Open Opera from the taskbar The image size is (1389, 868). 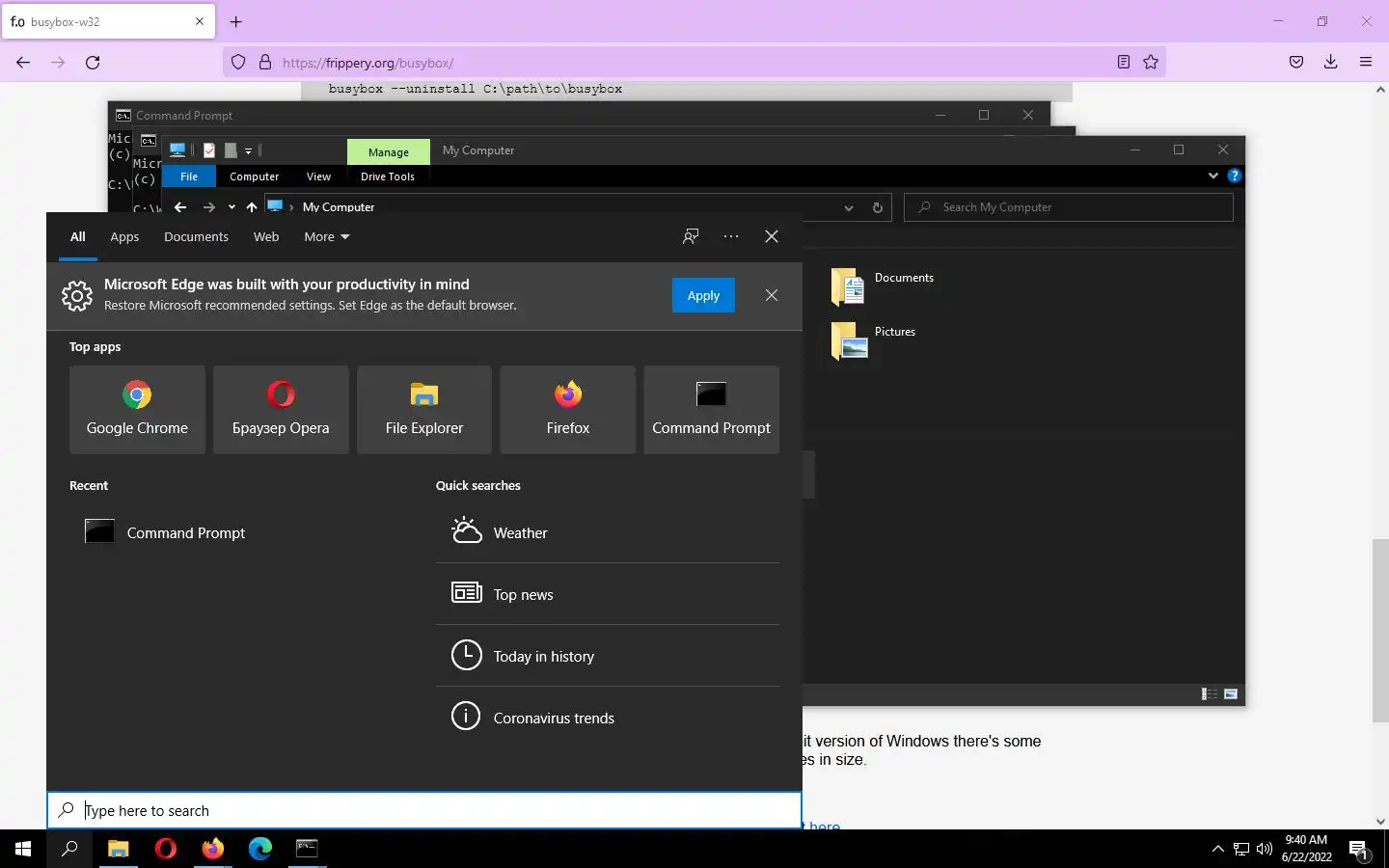(166, 849)
